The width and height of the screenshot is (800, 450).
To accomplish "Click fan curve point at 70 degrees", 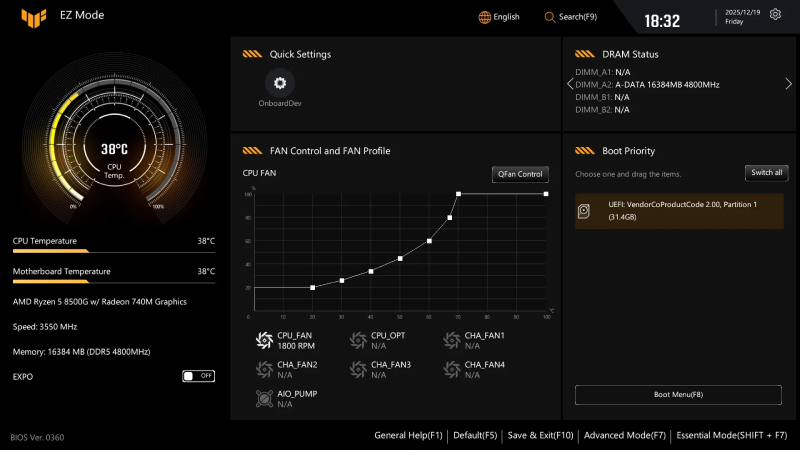I will click(458, 194).
